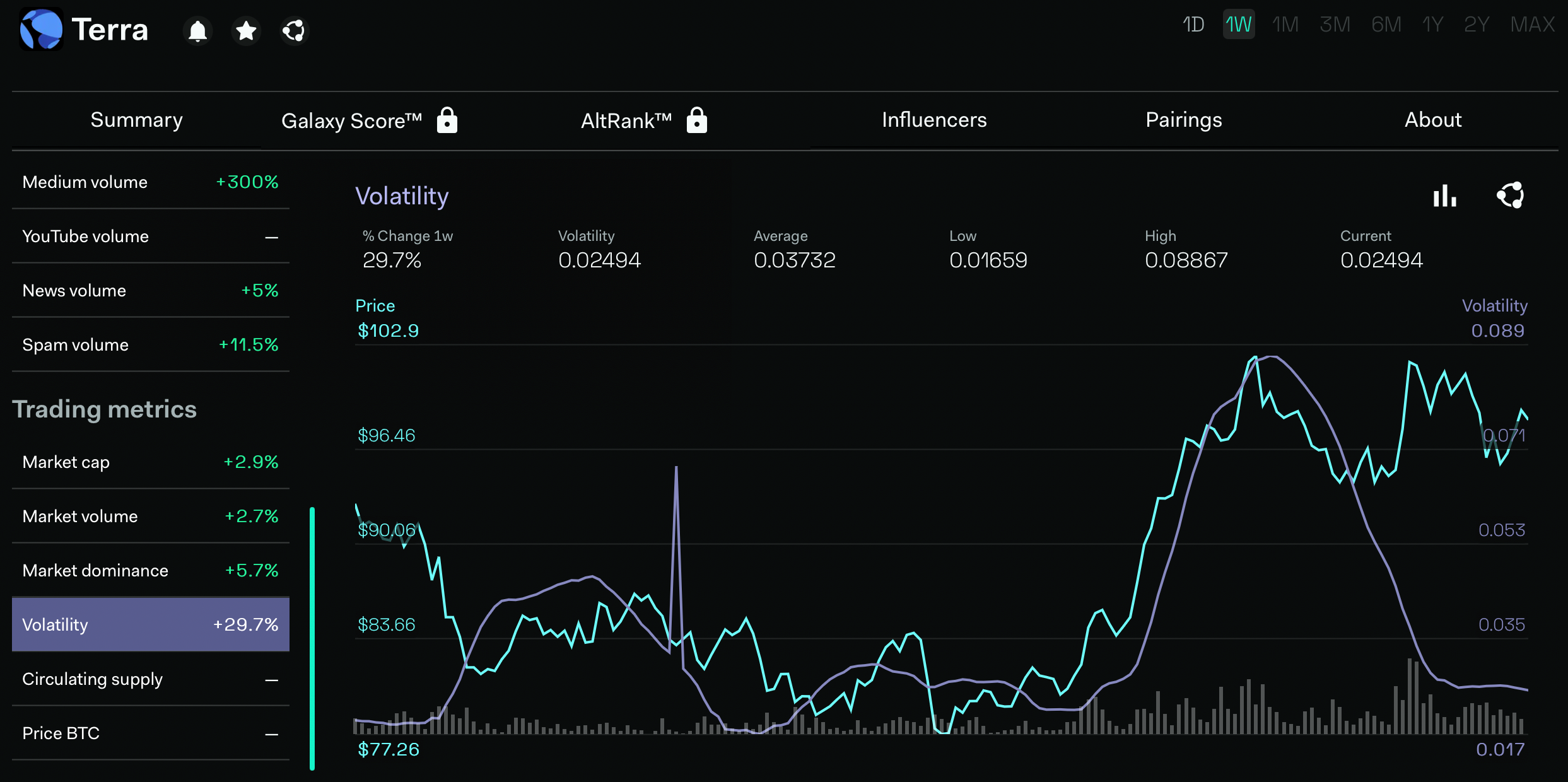Select the 1D time range
Viewport: 1568px width, 782px height.
1193,25
